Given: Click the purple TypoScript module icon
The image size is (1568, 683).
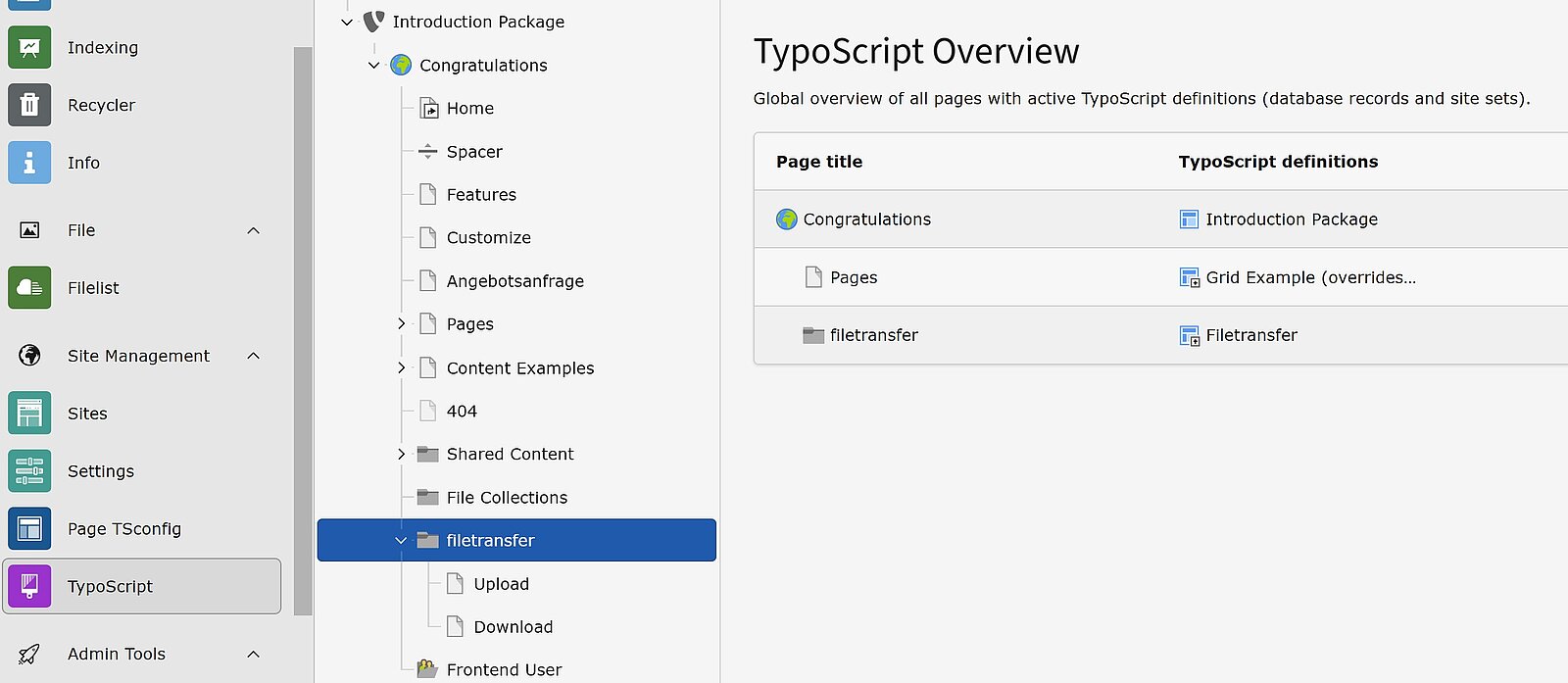Looking at the screenshot, I should pos(29,586).
